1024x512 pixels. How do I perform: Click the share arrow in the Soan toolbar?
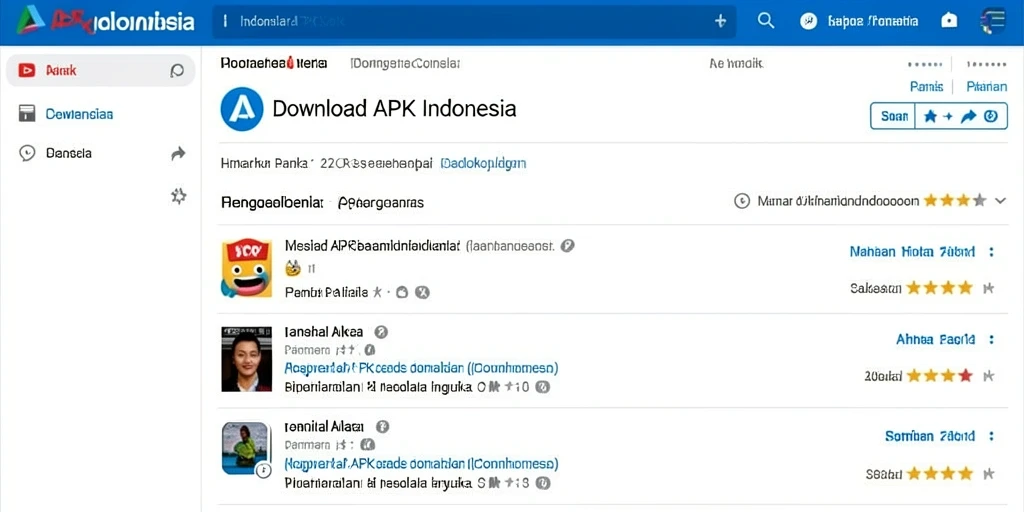click(x=968, y=116)
